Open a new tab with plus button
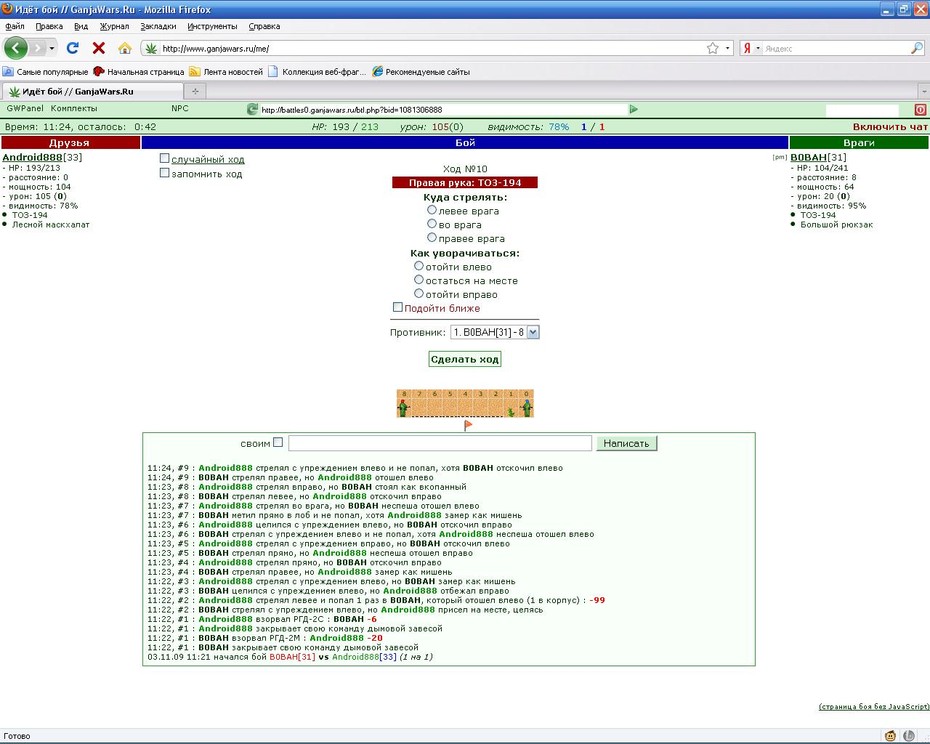Image resolution: width=930 pixels, height=744 pixels. 195,91
